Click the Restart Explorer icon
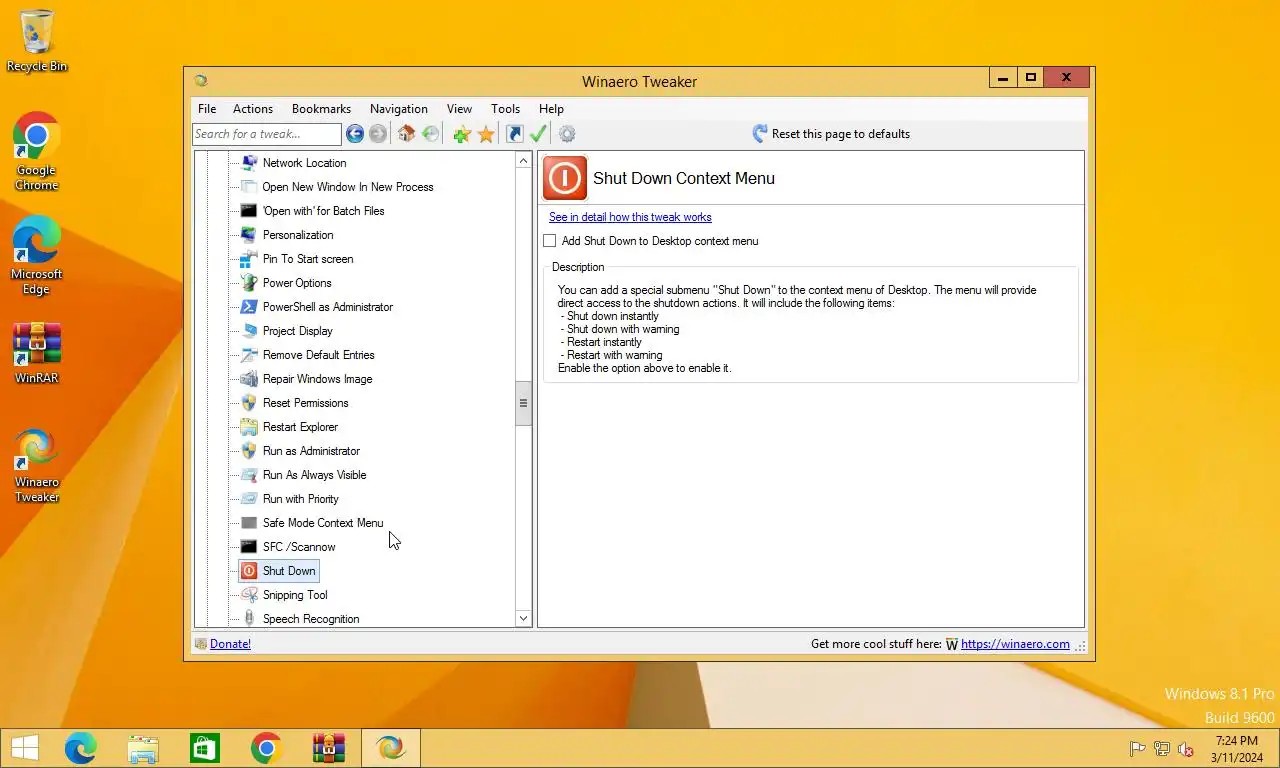Viewport: 1280px width, 768px height. tap(249, 427)
